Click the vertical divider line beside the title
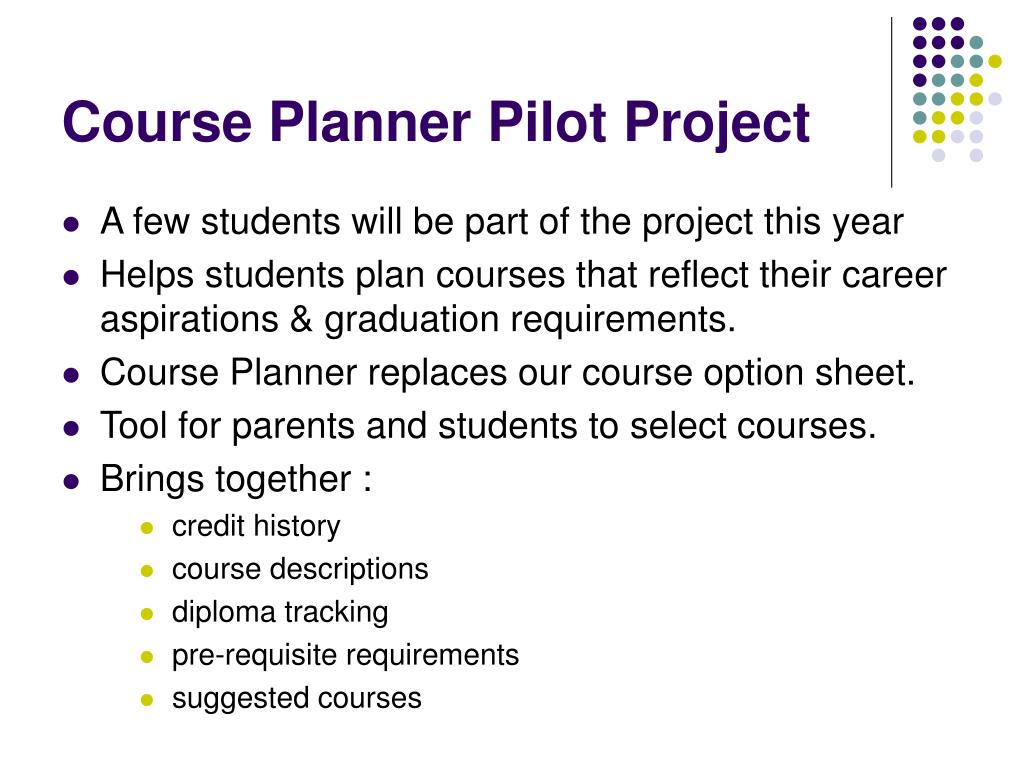Image resolution: width=1024 pixels, height=768 pixels. [891, 103]
